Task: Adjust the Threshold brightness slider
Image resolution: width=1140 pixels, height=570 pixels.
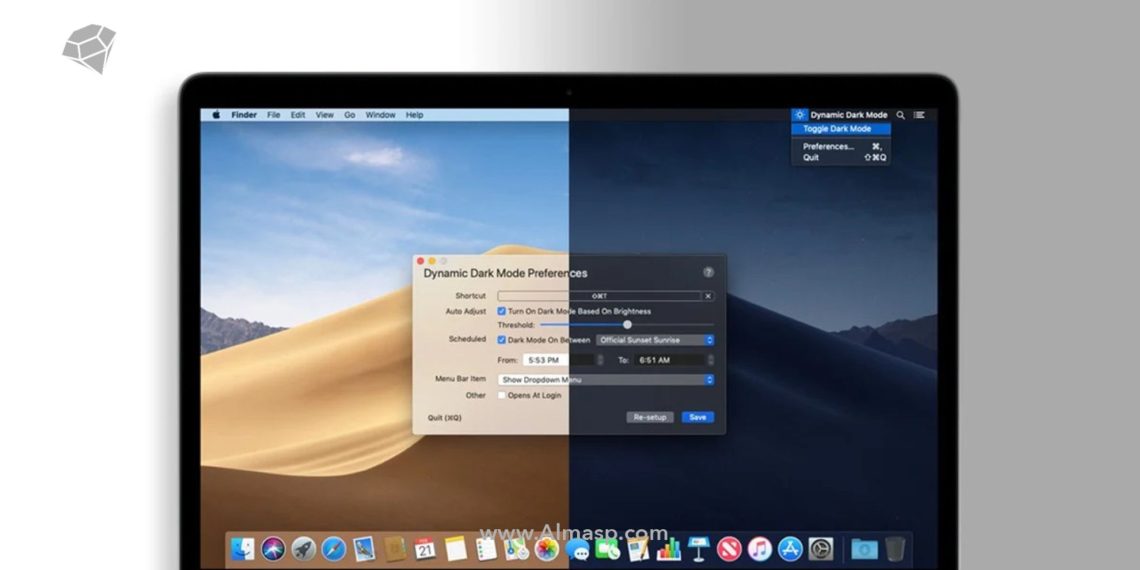Action: point(627,325)
